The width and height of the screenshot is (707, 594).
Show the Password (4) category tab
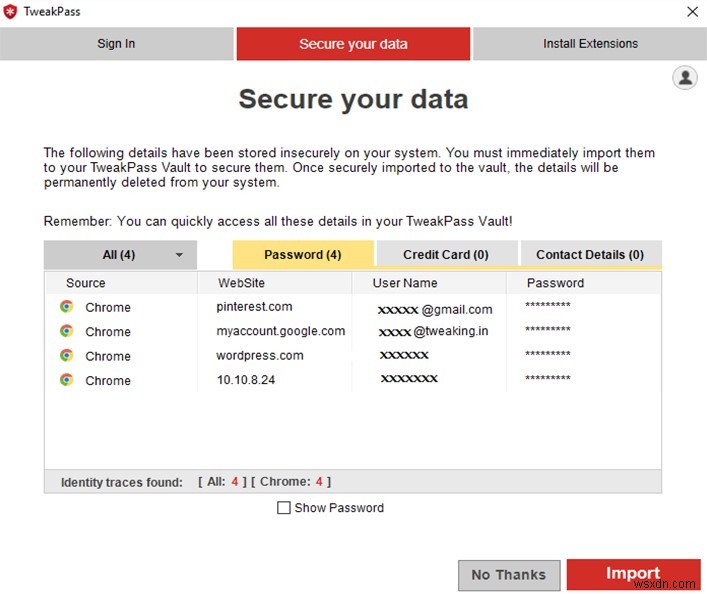tap(302, 255)
